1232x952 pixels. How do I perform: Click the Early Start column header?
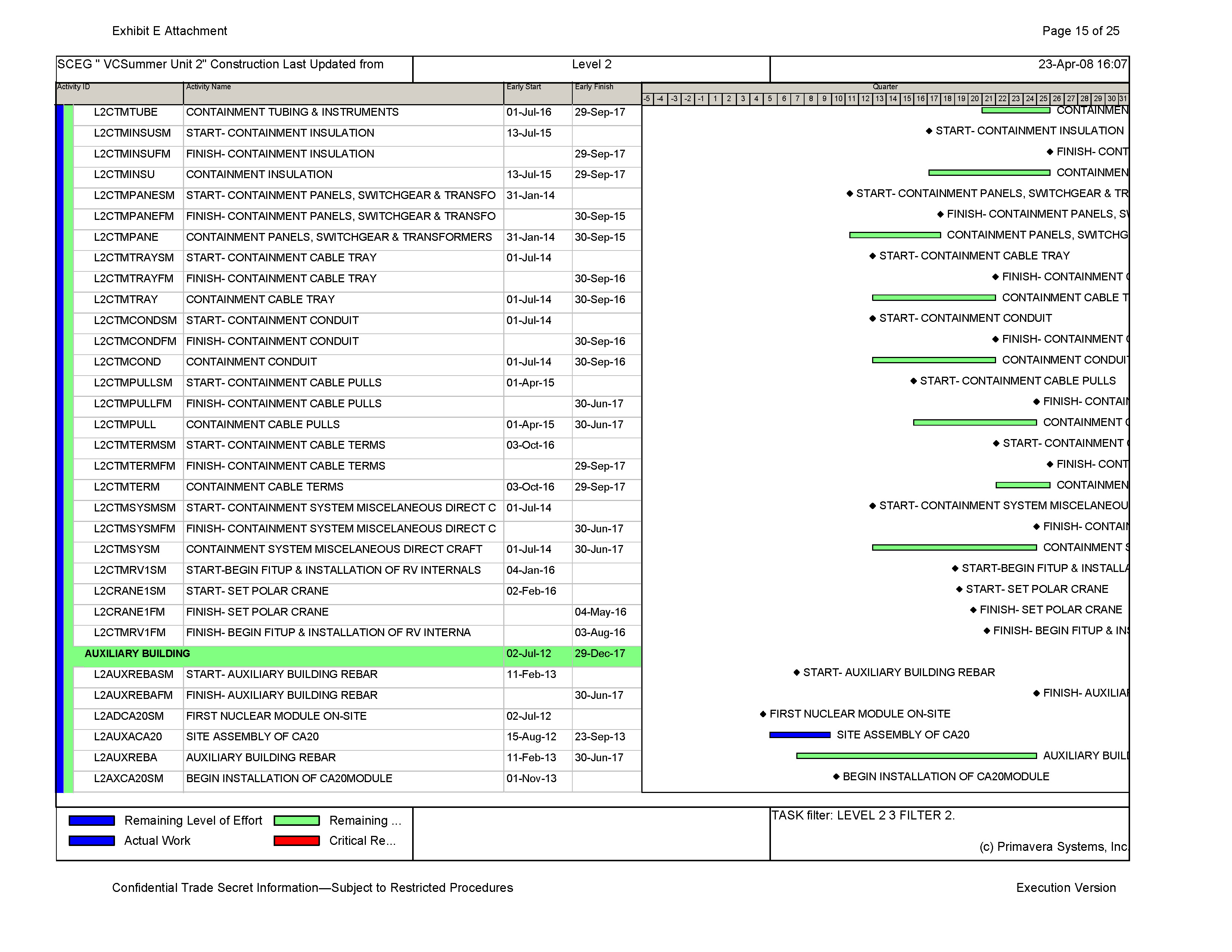(538, 94)
